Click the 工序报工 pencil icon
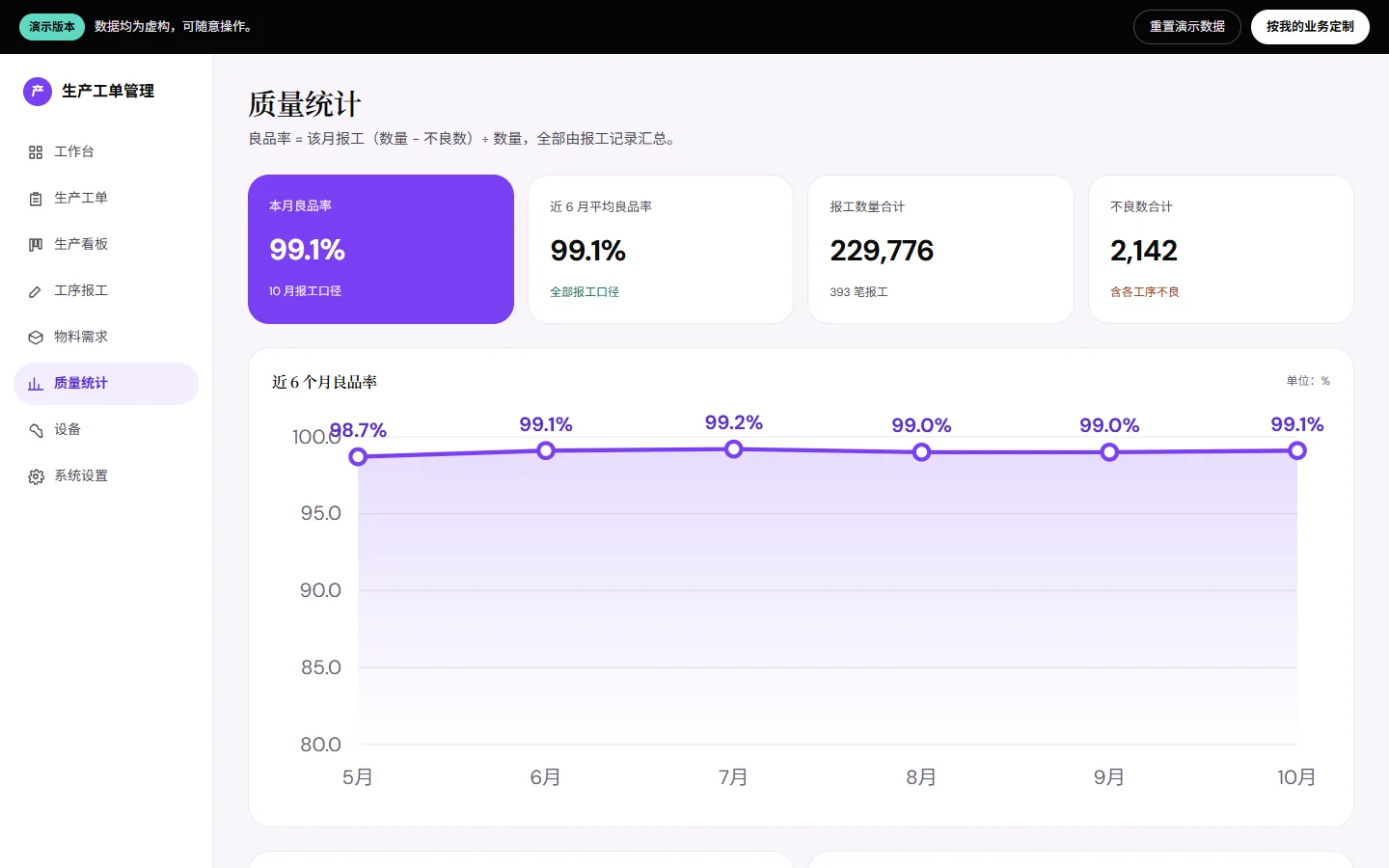Image resolution: width=1389 pixels, height=868 pixels. coord(36,291)
